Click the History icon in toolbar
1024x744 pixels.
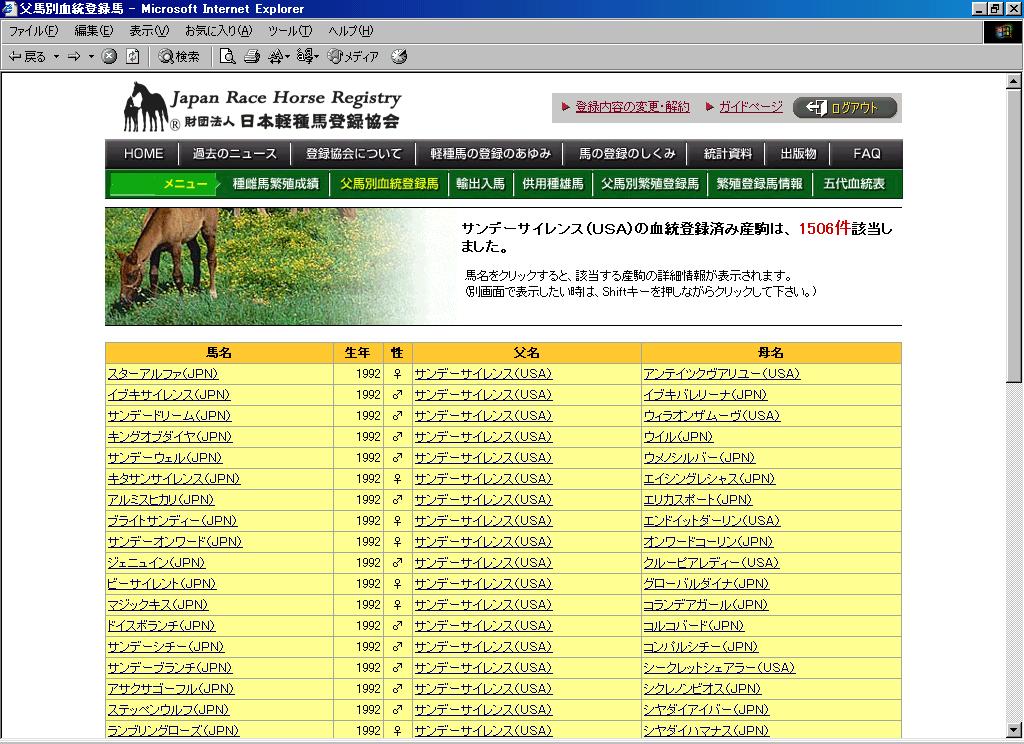(399, 57)
